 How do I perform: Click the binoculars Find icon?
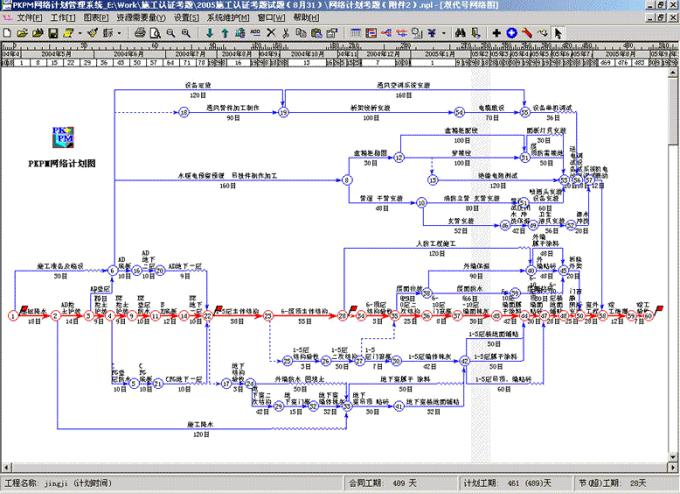[x=461, y=33]
